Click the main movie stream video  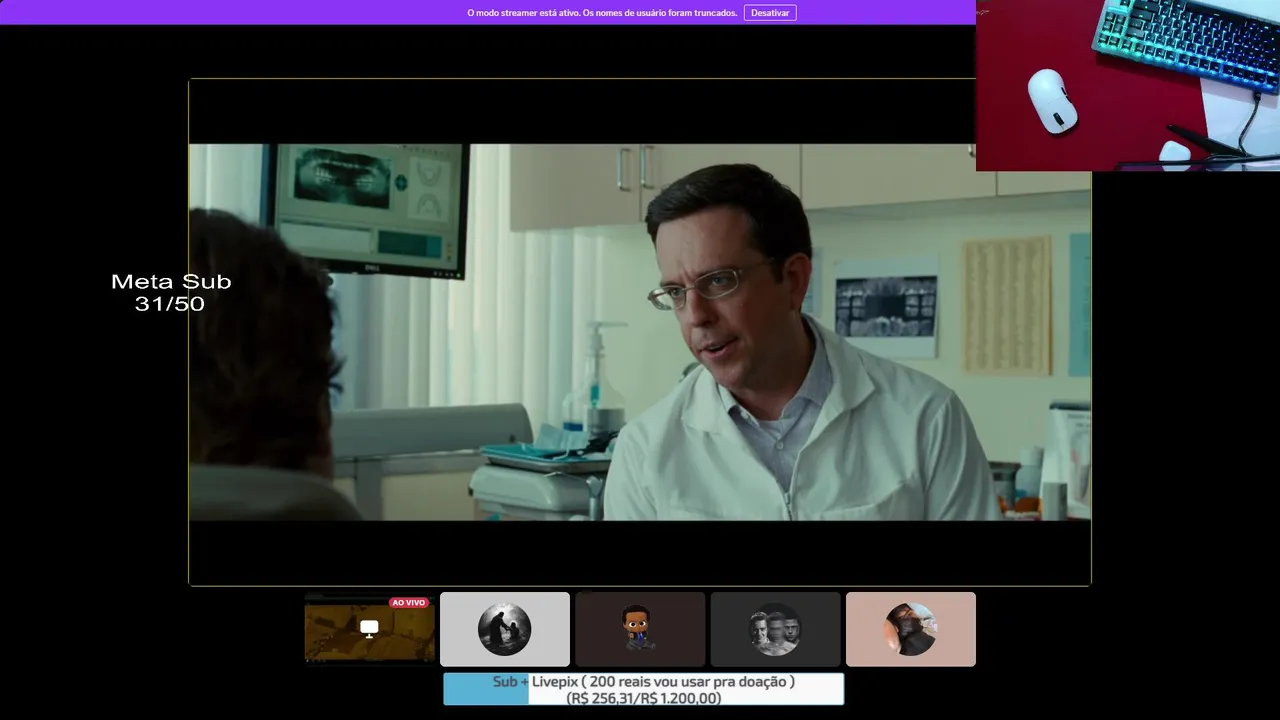click(640, 332)
